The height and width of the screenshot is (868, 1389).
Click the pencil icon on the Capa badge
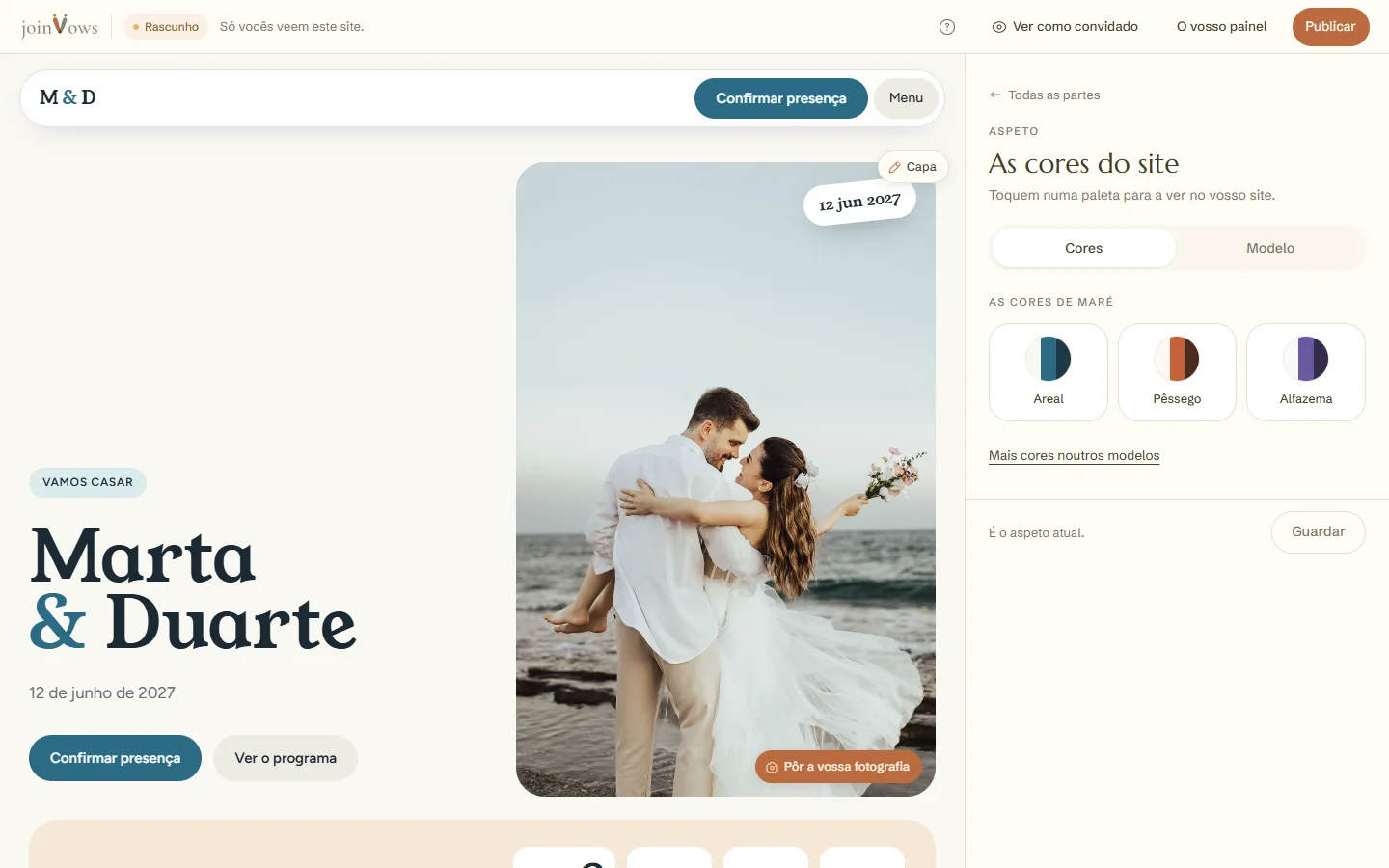tap(894, 167)
